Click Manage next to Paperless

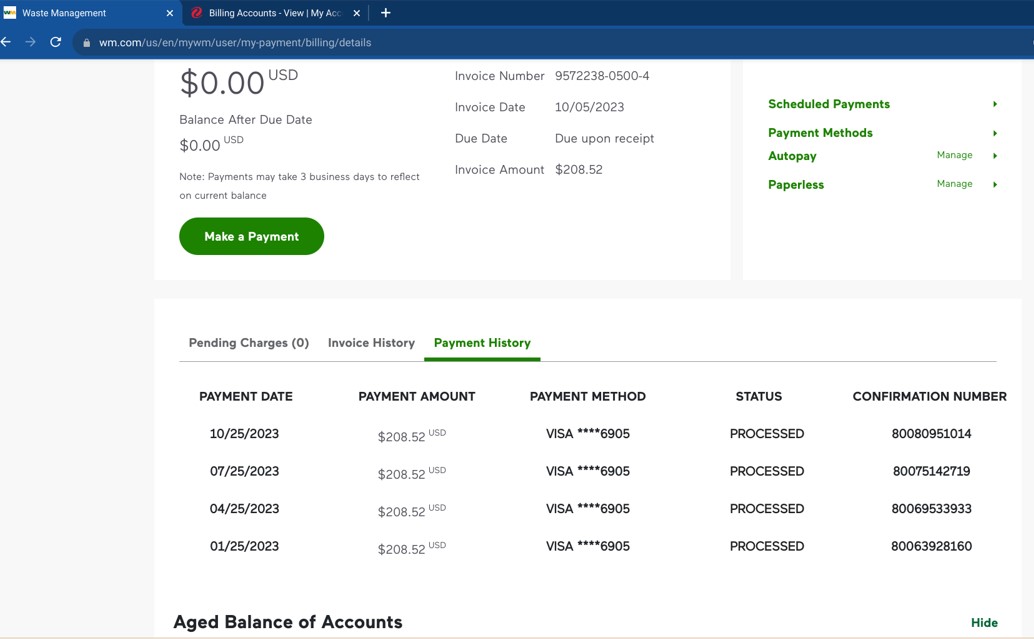(954, 184)
